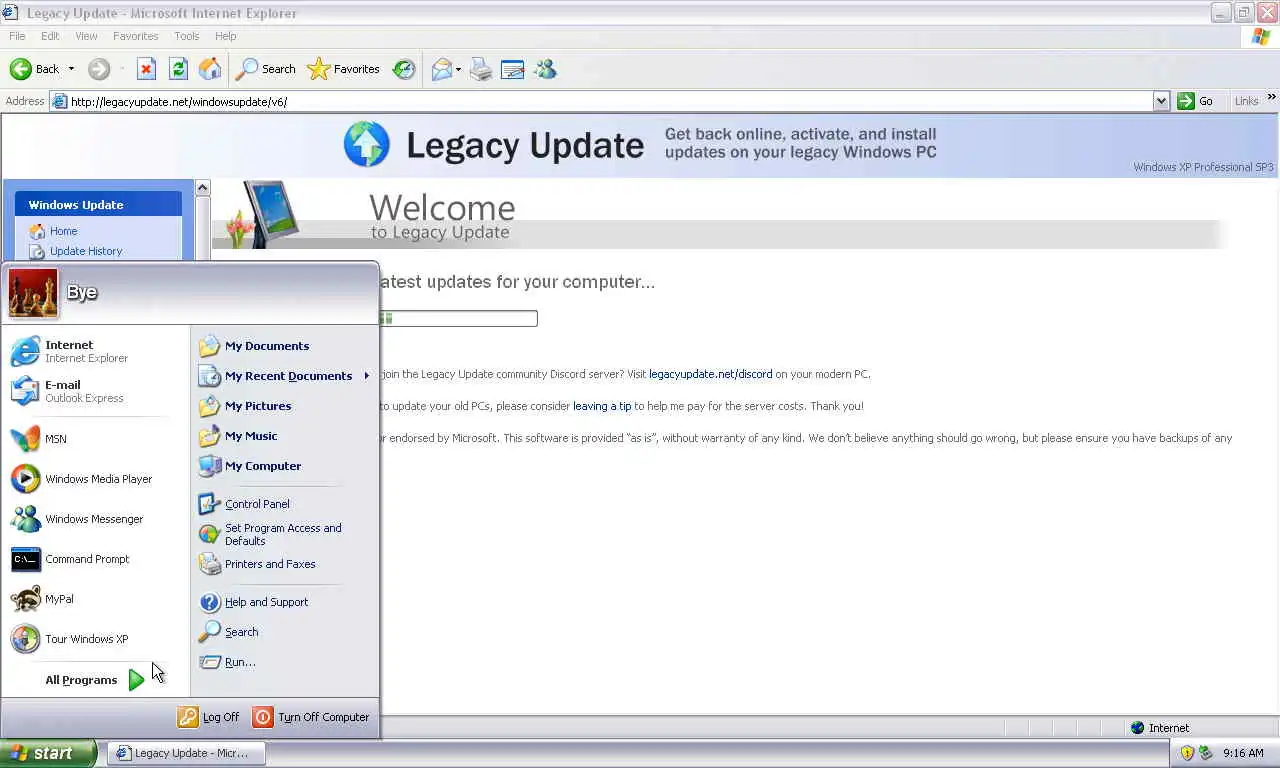
Task: Open Internet Explorer from Start menu
Action: (x=96, y=351)
